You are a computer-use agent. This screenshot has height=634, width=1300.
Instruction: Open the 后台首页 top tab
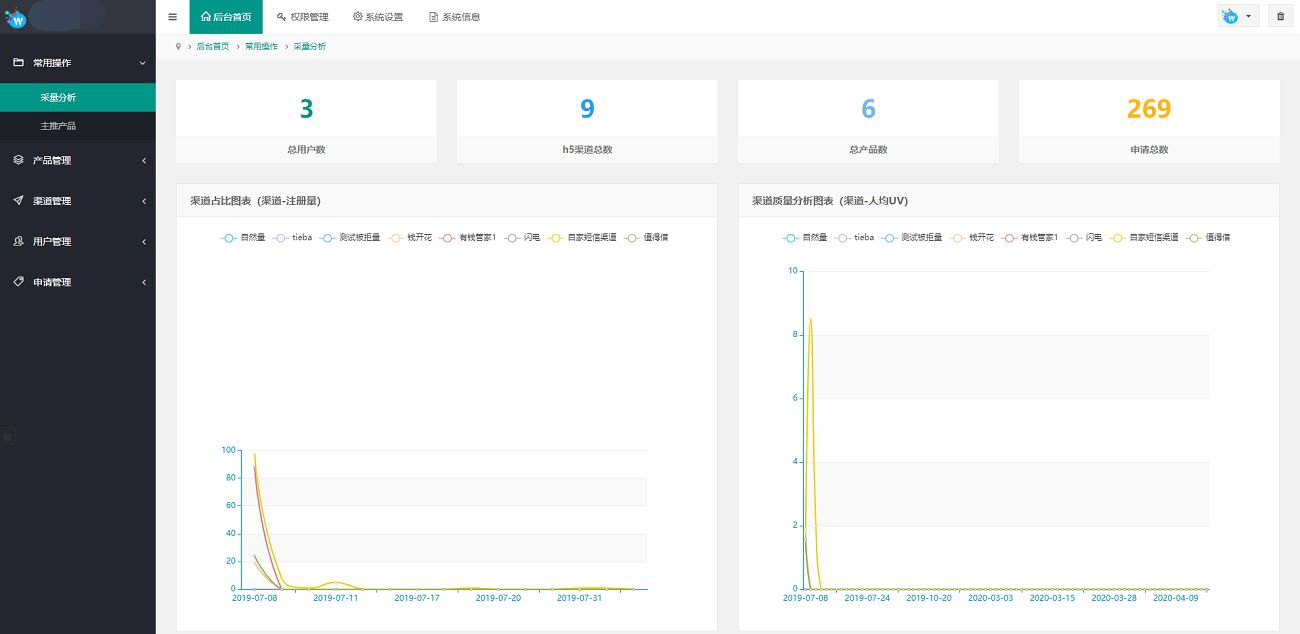[226, 17]
